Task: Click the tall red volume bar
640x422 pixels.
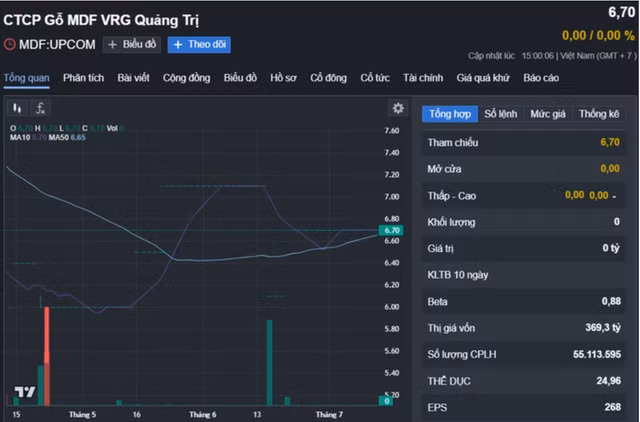Action: tap(47, 356)
